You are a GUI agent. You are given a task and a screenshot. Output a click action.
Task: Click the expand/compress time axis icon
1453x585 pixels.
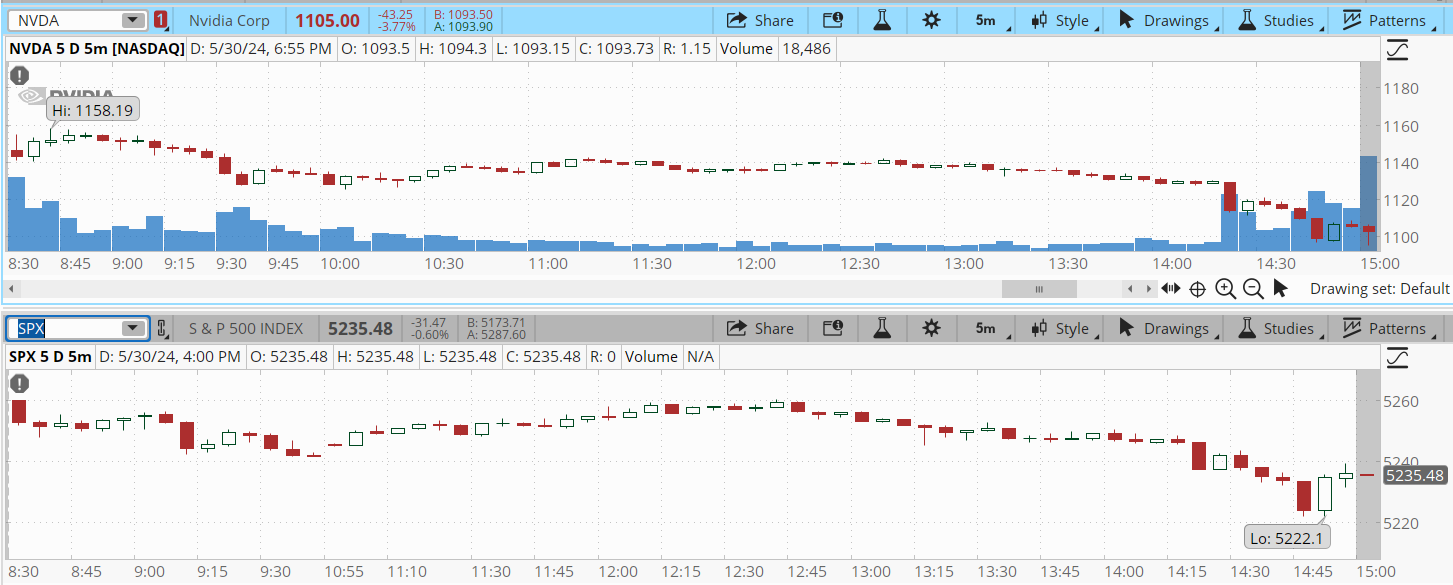pyautogui.click(x=1170, y=289)
